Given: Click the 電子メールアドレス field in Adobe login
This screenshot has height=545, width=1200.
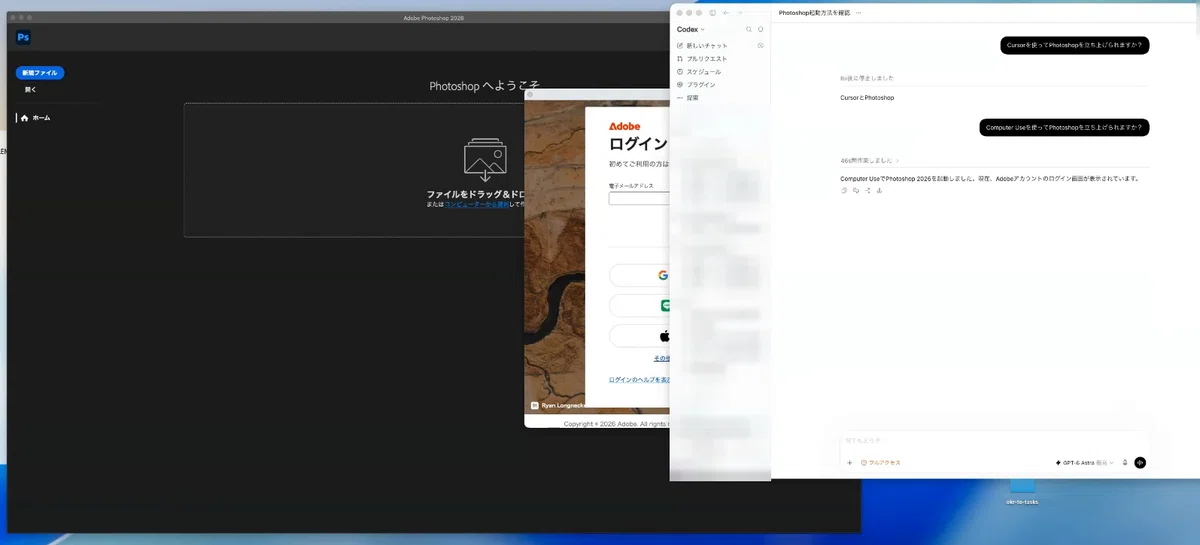Looking at the screenshot, I should pos(640,198).
